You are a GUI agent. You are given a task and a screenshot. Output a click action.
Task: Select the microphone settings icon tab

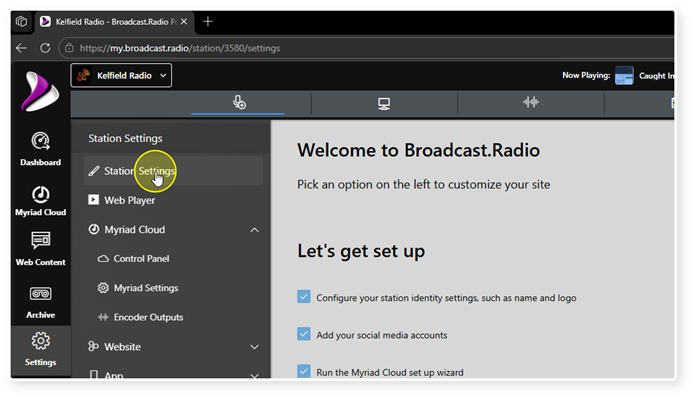pyautogui.click(x=239, y=103)
